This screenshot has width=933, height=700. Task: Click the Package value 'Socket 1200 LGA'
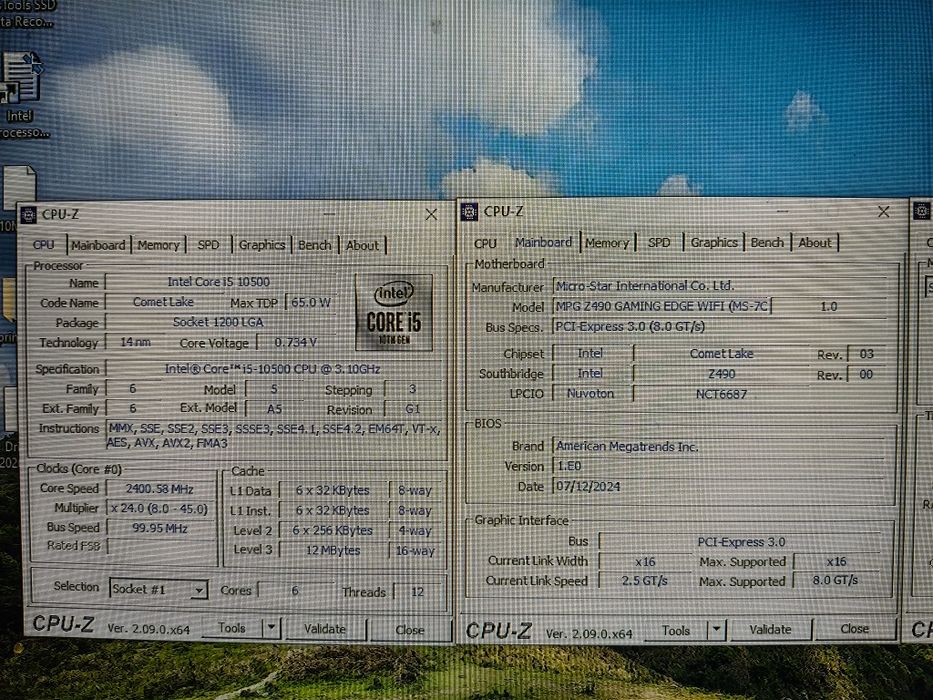pyautogui.click(x=218, y=323)
